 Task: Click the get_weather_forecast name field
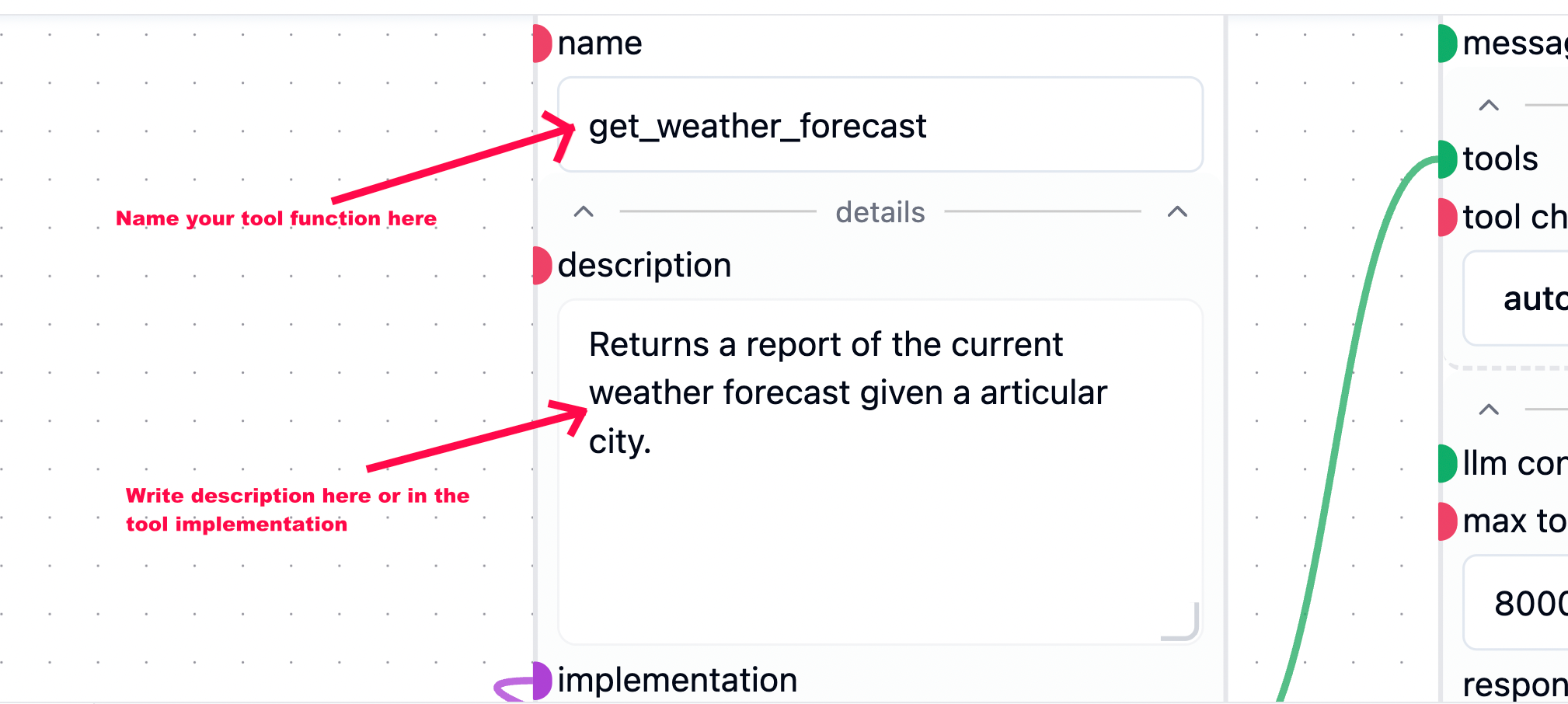coord(878,124)
